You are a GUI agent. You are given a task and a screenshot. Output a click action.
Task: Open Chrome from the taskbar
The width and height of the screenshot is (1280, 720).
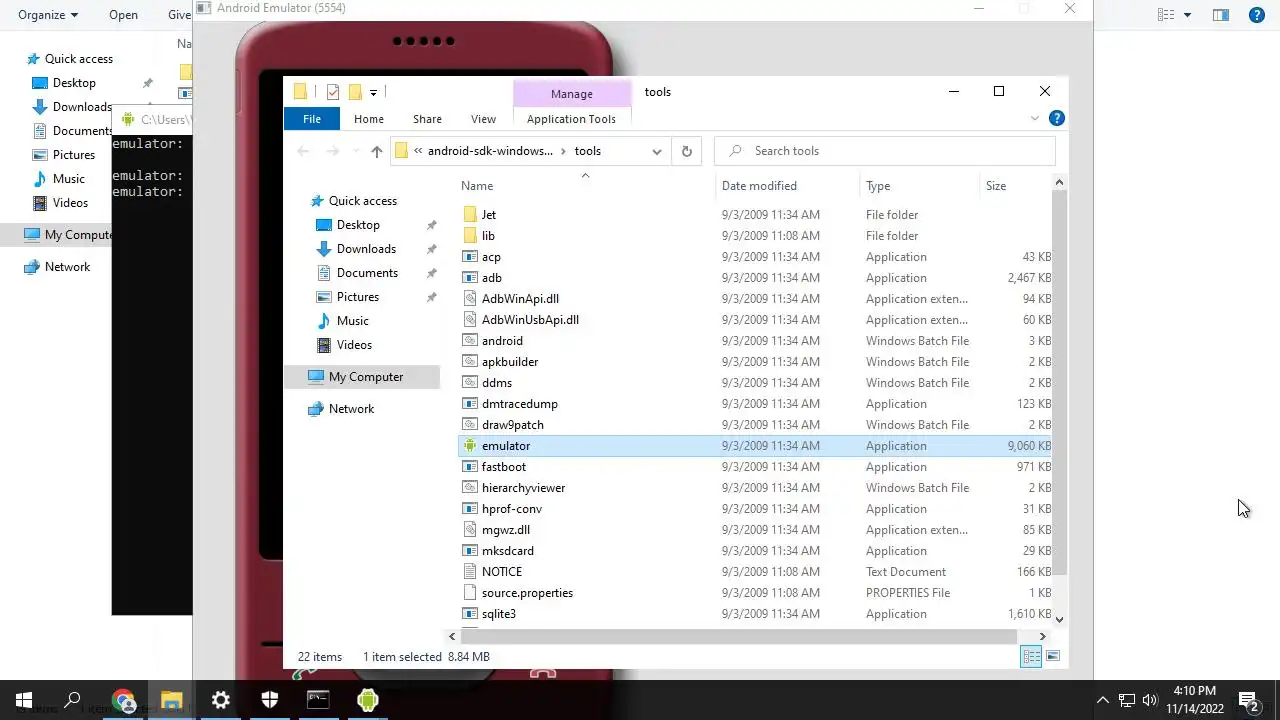coord(124,700)
